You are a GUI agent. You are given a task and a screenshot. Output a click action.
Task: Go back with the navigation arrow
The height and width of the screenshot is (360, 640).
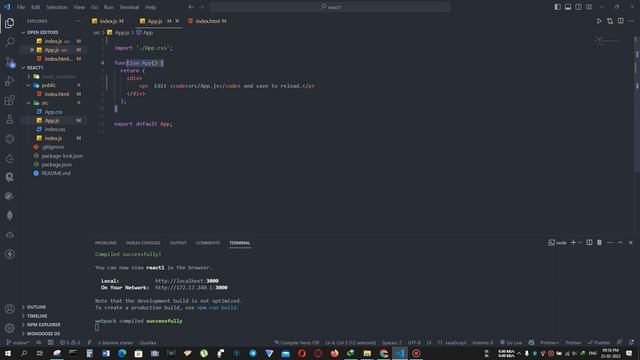(x=191, y=7)
